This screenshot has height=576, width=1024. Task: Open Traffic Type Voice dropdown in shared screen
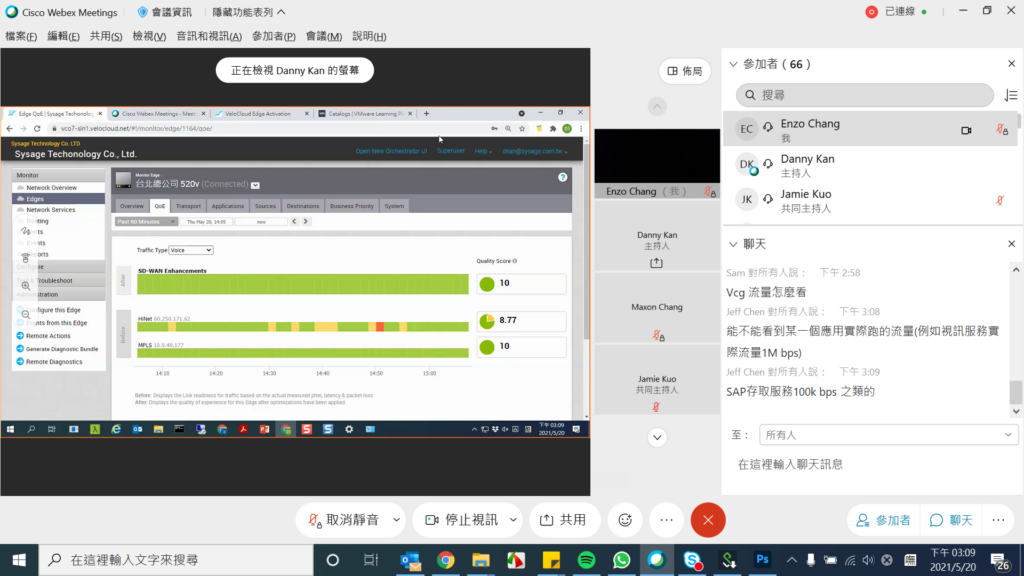[x=191, y=250]
